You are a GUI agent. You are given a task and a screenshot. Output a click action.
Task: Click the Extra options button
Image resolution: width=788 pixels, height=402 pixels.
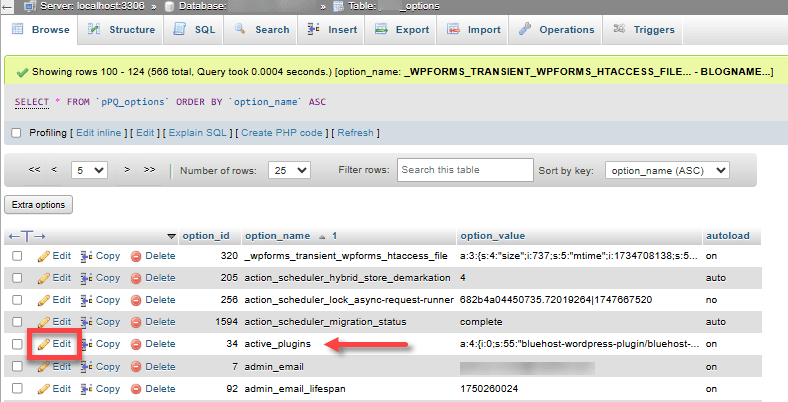pos(38,205)
